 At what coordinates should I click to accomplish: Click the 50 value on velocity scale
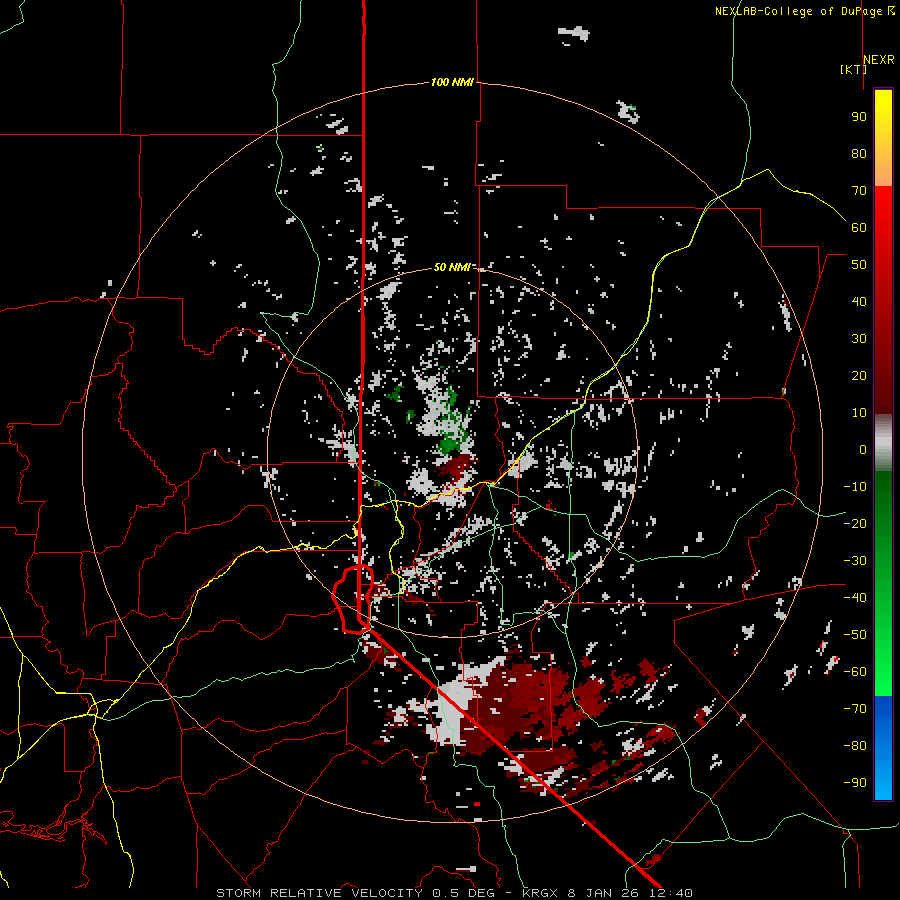[859, 265]
